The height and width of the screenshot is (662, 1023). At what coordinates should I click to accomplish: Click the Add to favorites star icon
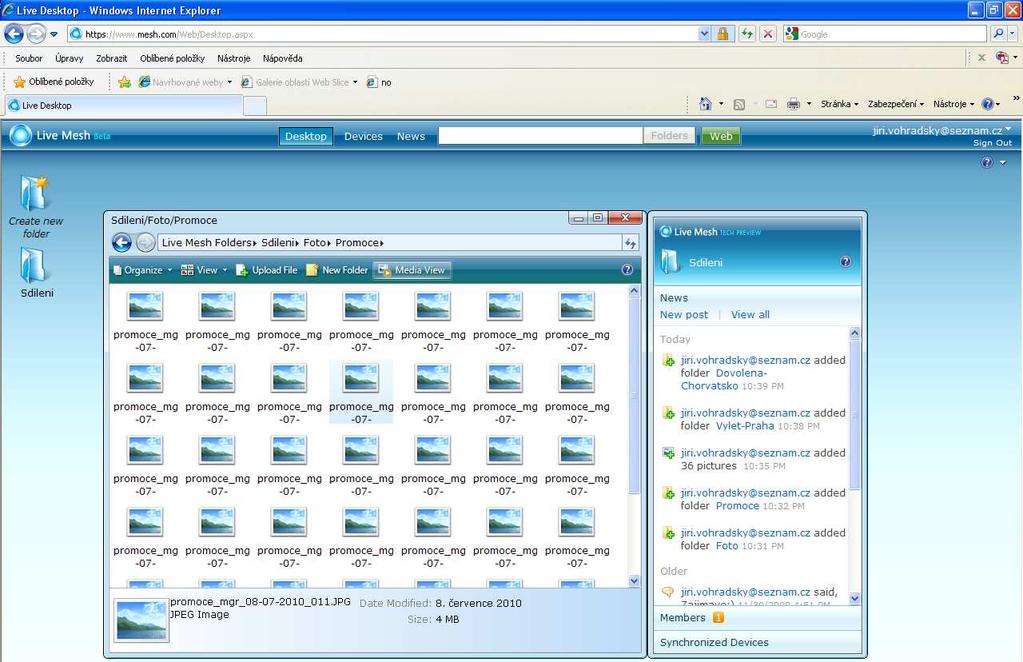pos(125,82)
